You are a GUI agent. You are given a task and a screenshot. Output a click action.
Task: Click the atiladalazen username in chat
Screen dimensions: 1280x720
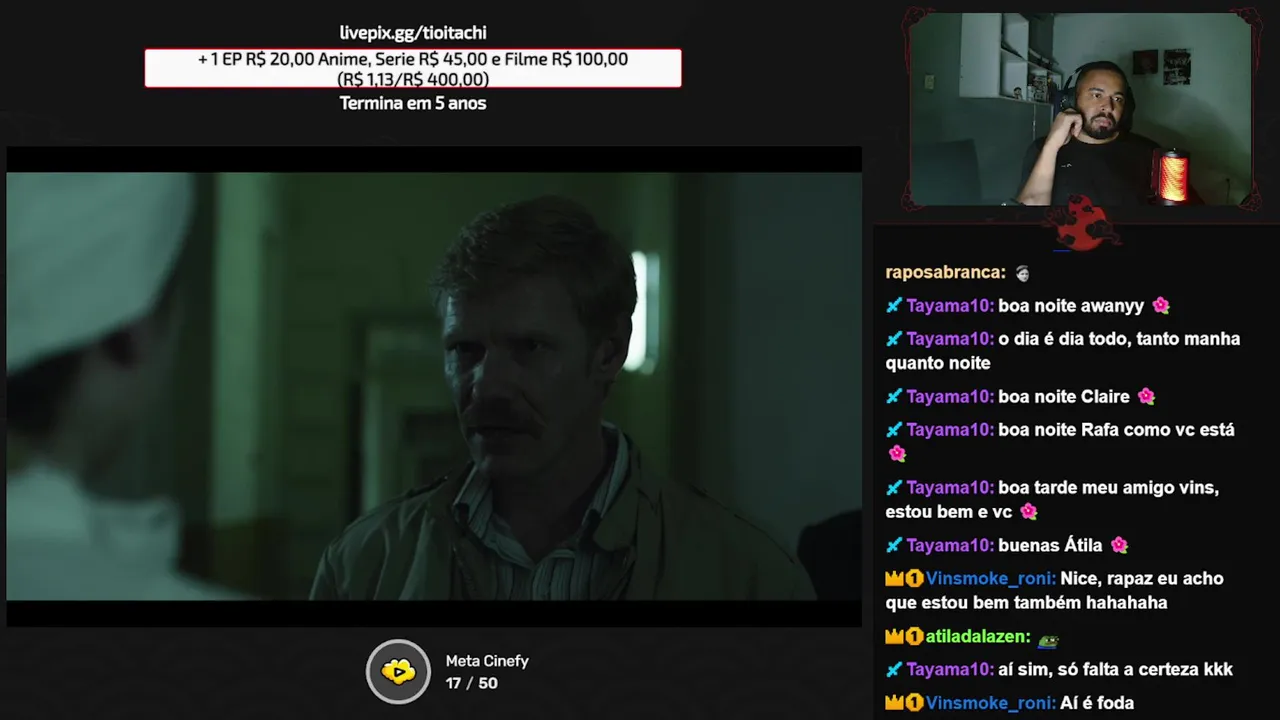tap(978, 637)
